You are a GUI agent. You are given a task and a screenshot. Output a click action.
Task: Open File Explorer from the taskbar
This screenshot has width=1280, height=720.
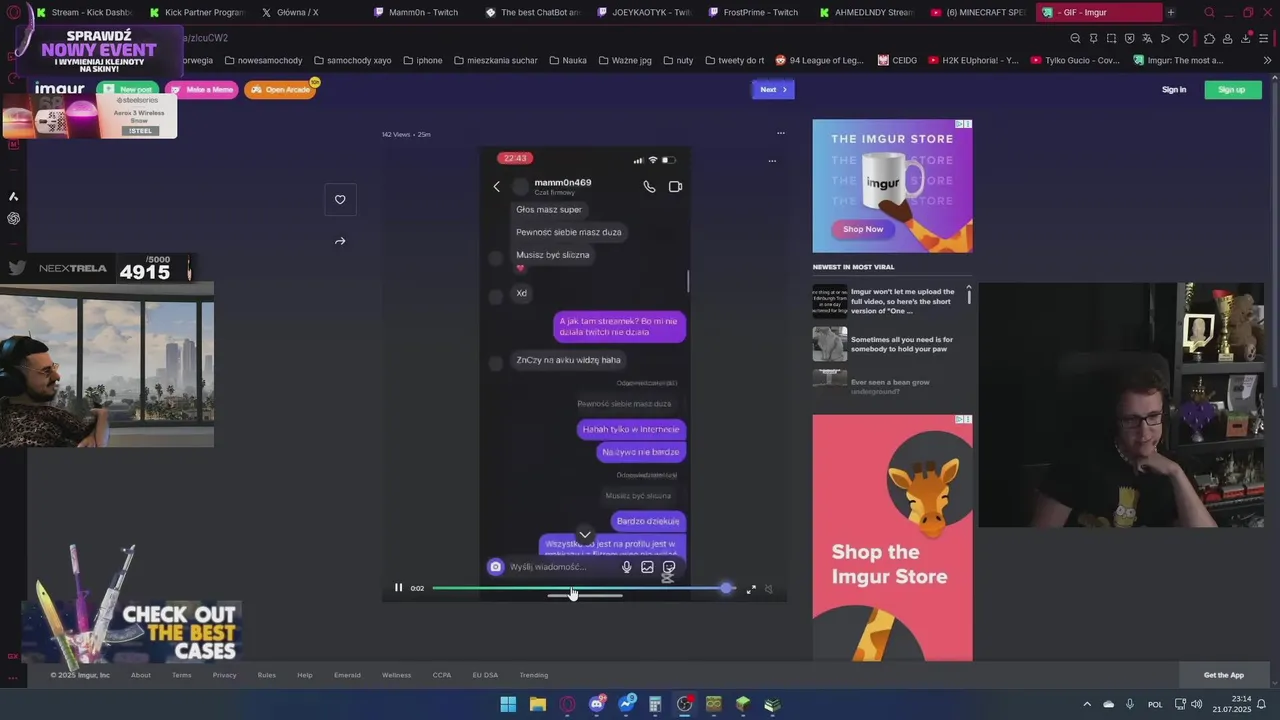(538, 704)
